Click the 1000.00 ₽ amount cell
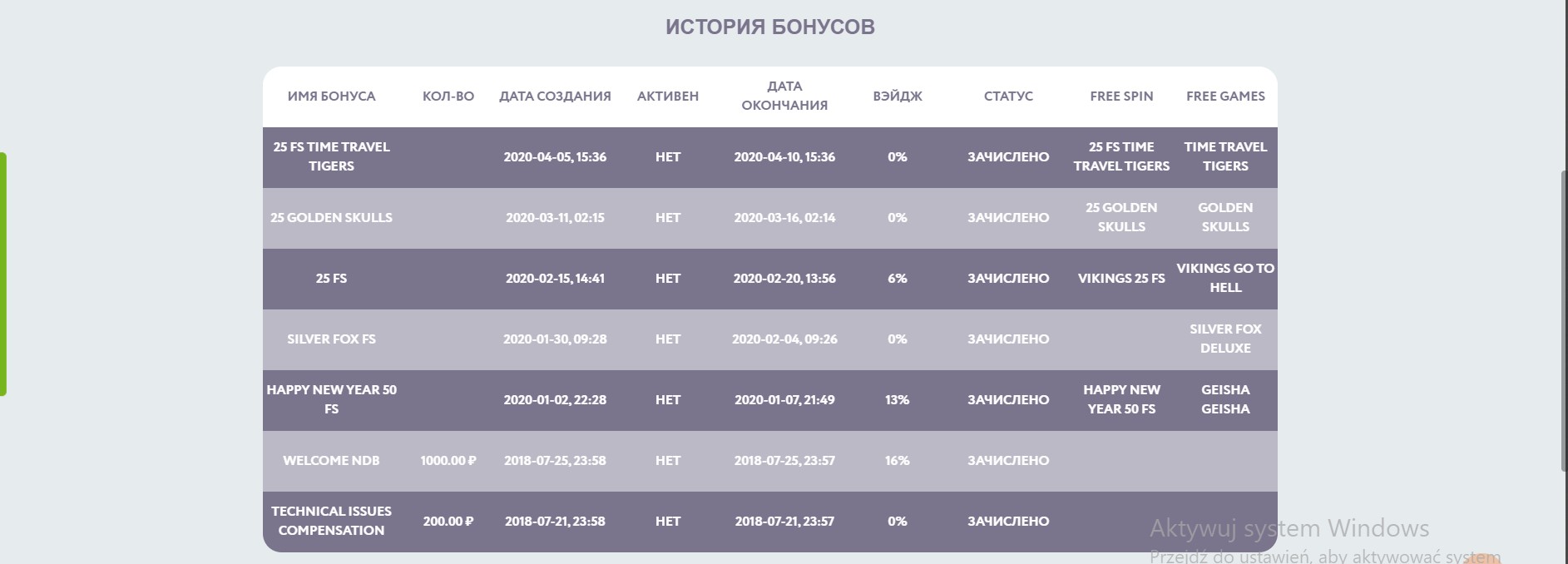The image size is (1568, 564). (x=448, y=461)
